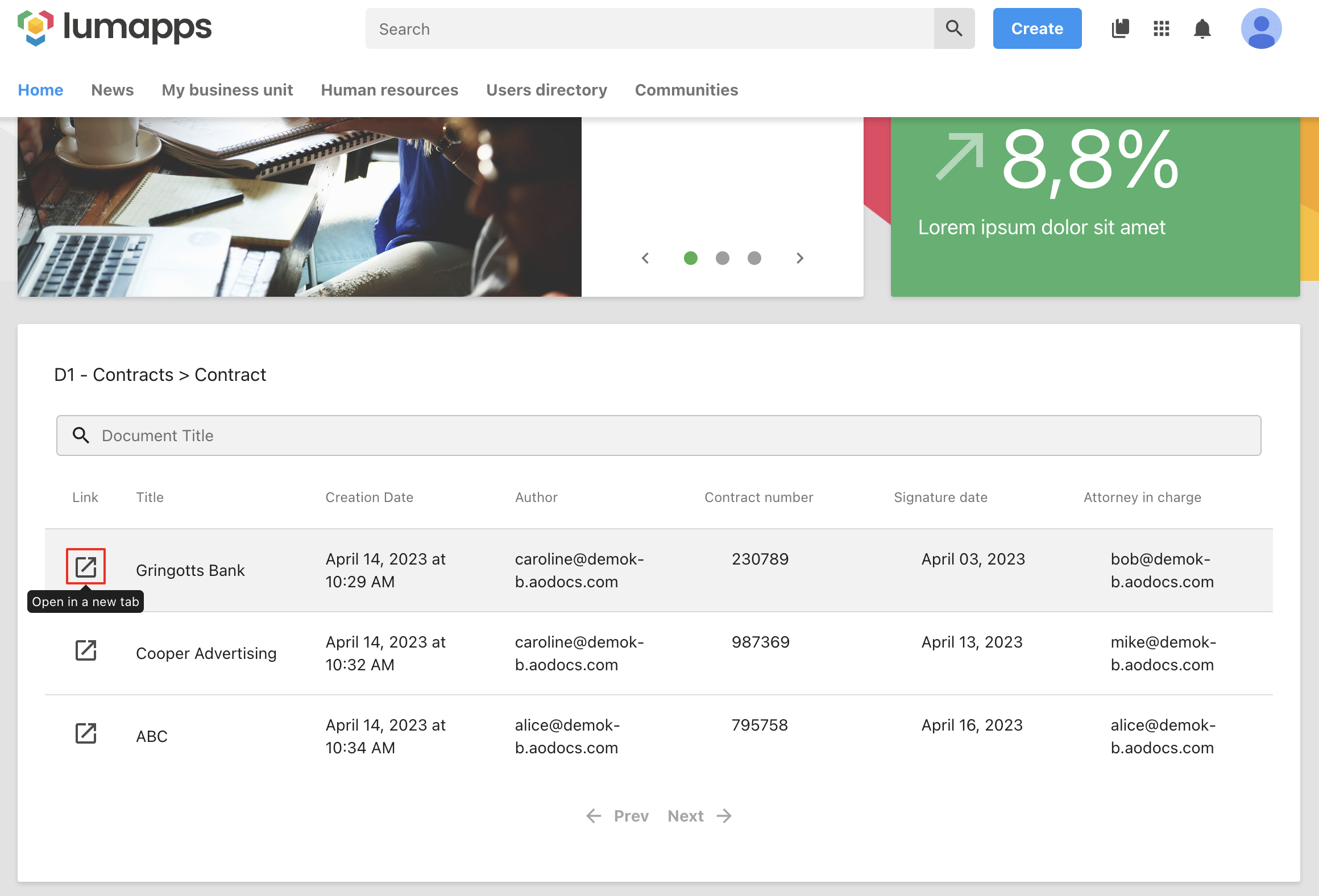Open Gringotts Bank in a new tab
1319x896 pixels.
pyautogui.click(x=86, y=566)
